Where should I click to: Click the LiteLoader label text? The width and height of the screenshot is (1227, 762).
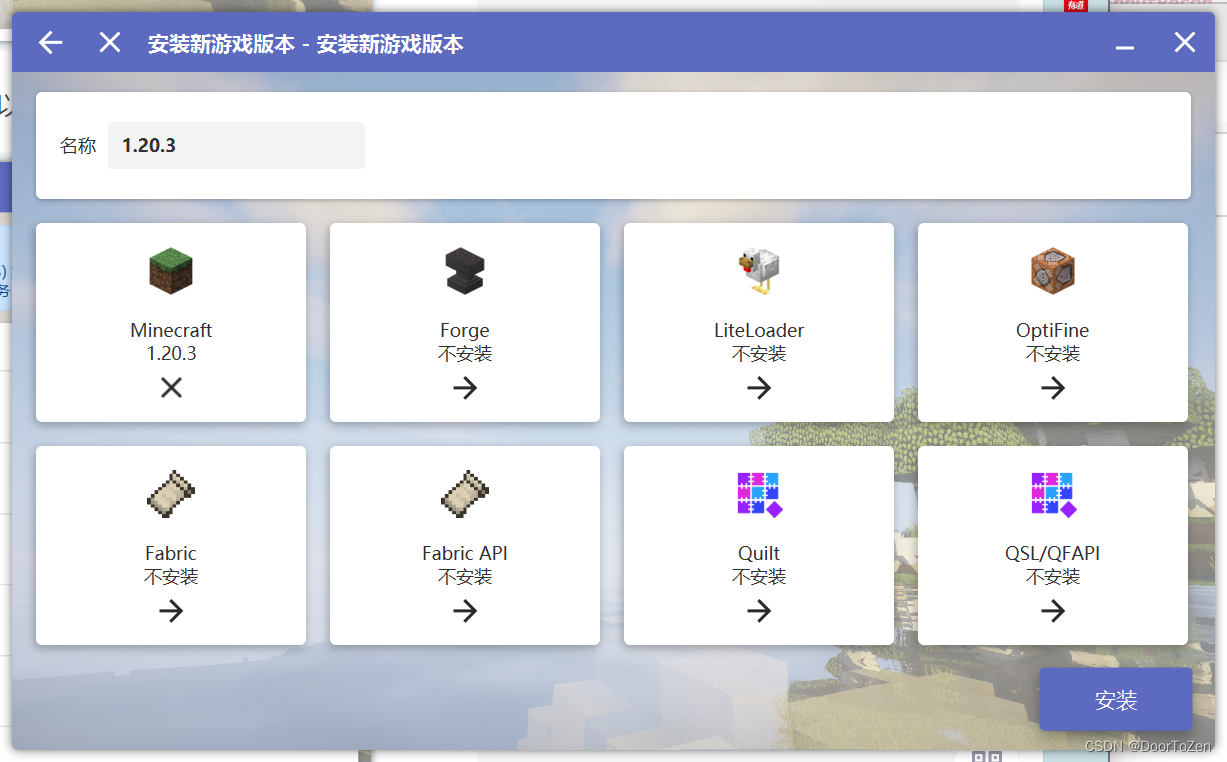tap(759, 330)
